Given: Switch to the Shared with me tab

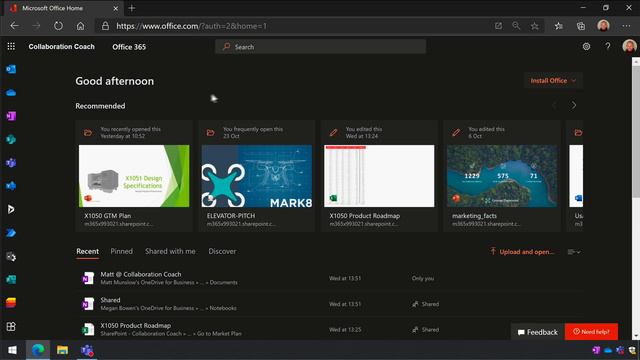Looking at the screenshot, I should point(170,251).
